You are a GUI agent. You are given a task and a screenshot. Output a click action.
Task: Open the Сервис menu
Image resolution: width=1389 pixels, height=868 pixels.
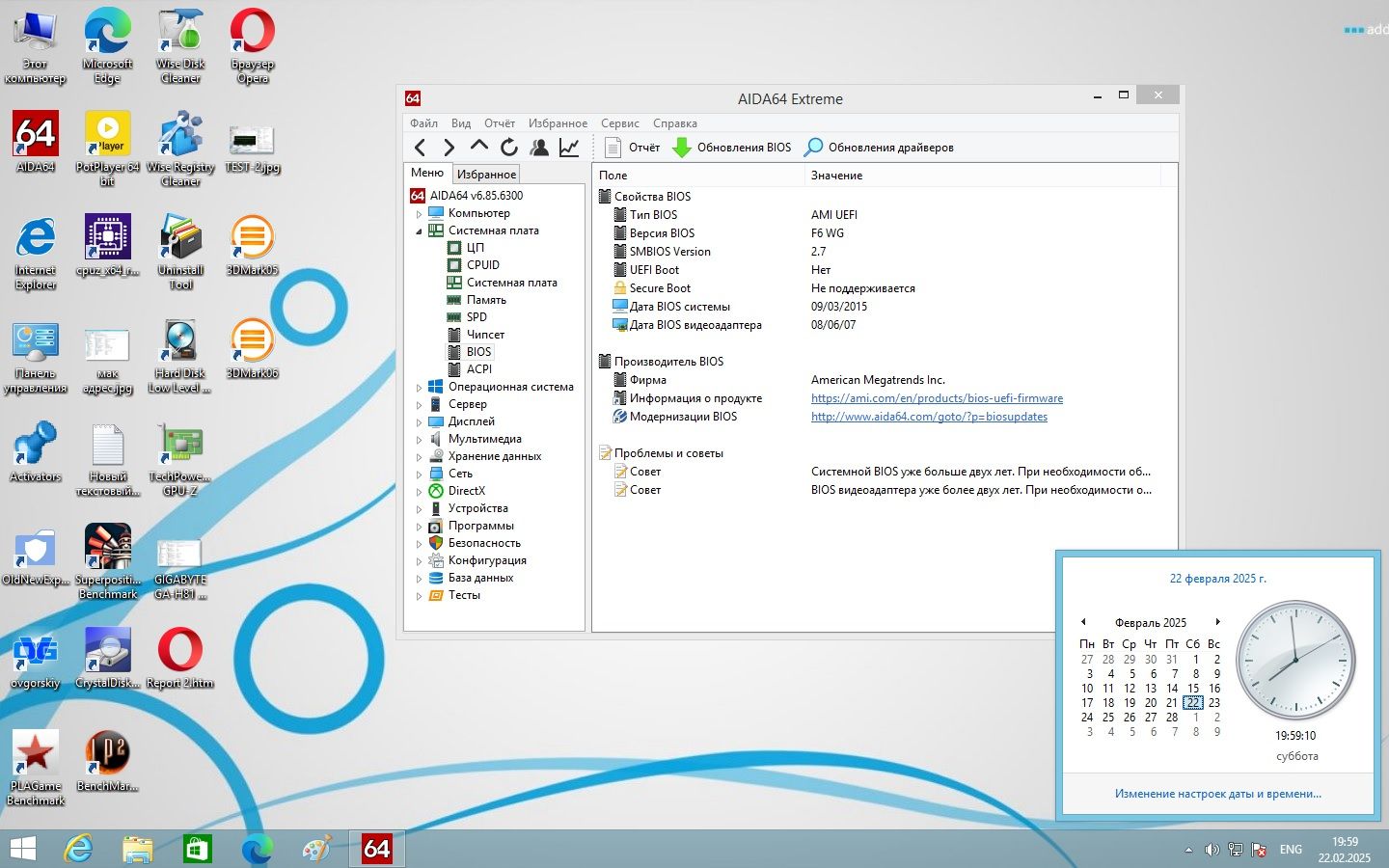(620, 123)
